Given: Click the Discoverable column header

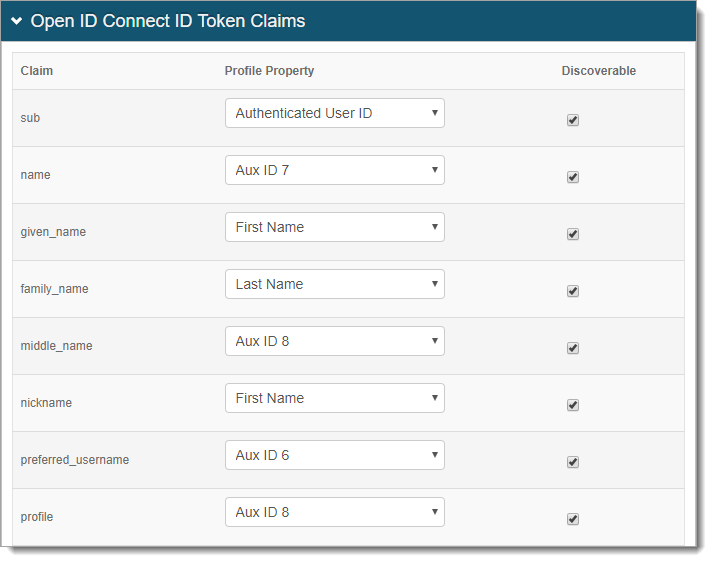Looking at the screenshot, I should 598,71.
